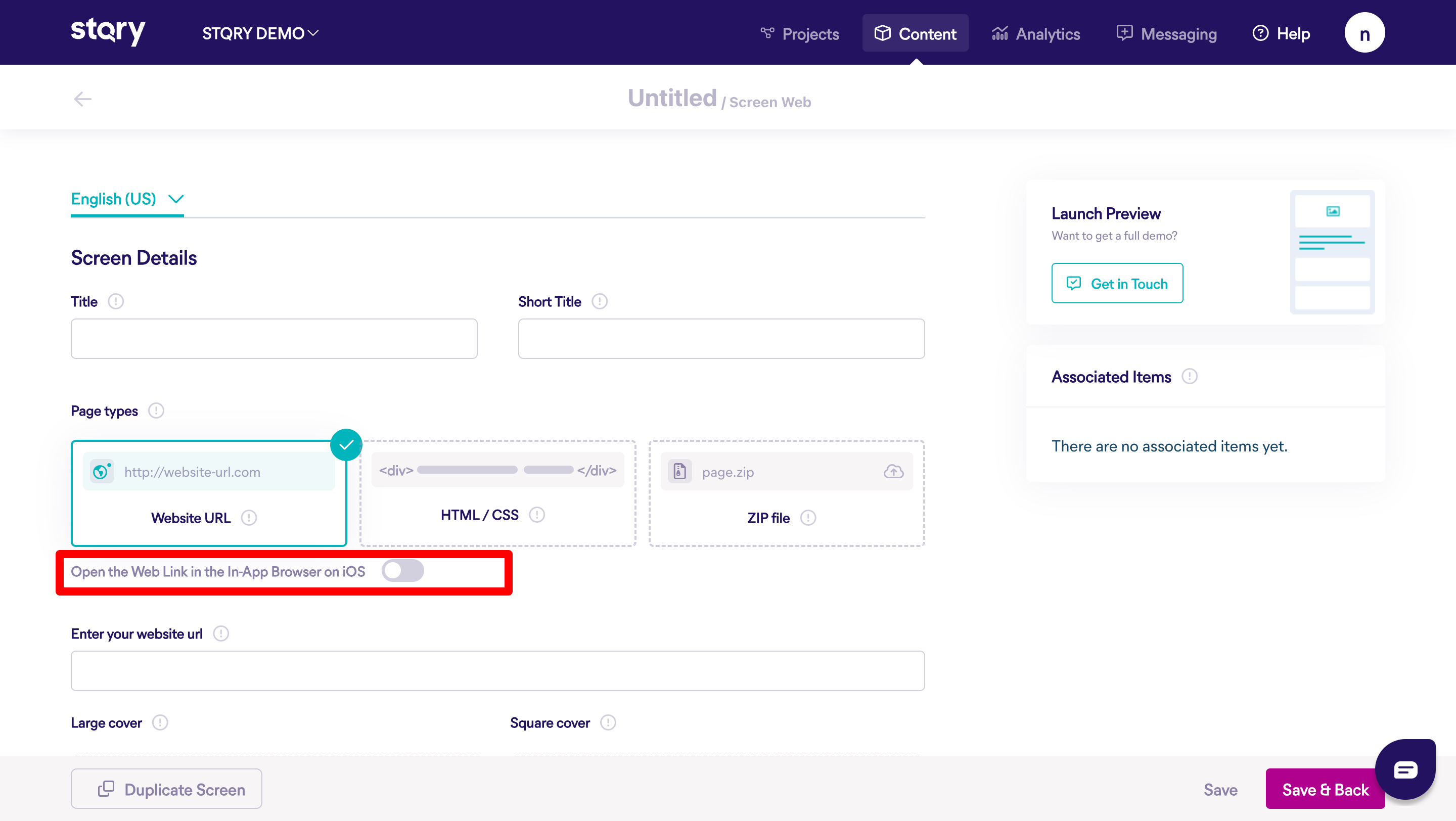Screen dimensions: 1456x821
Task: Click the info icon next to Title
Action: coord(116,302)
